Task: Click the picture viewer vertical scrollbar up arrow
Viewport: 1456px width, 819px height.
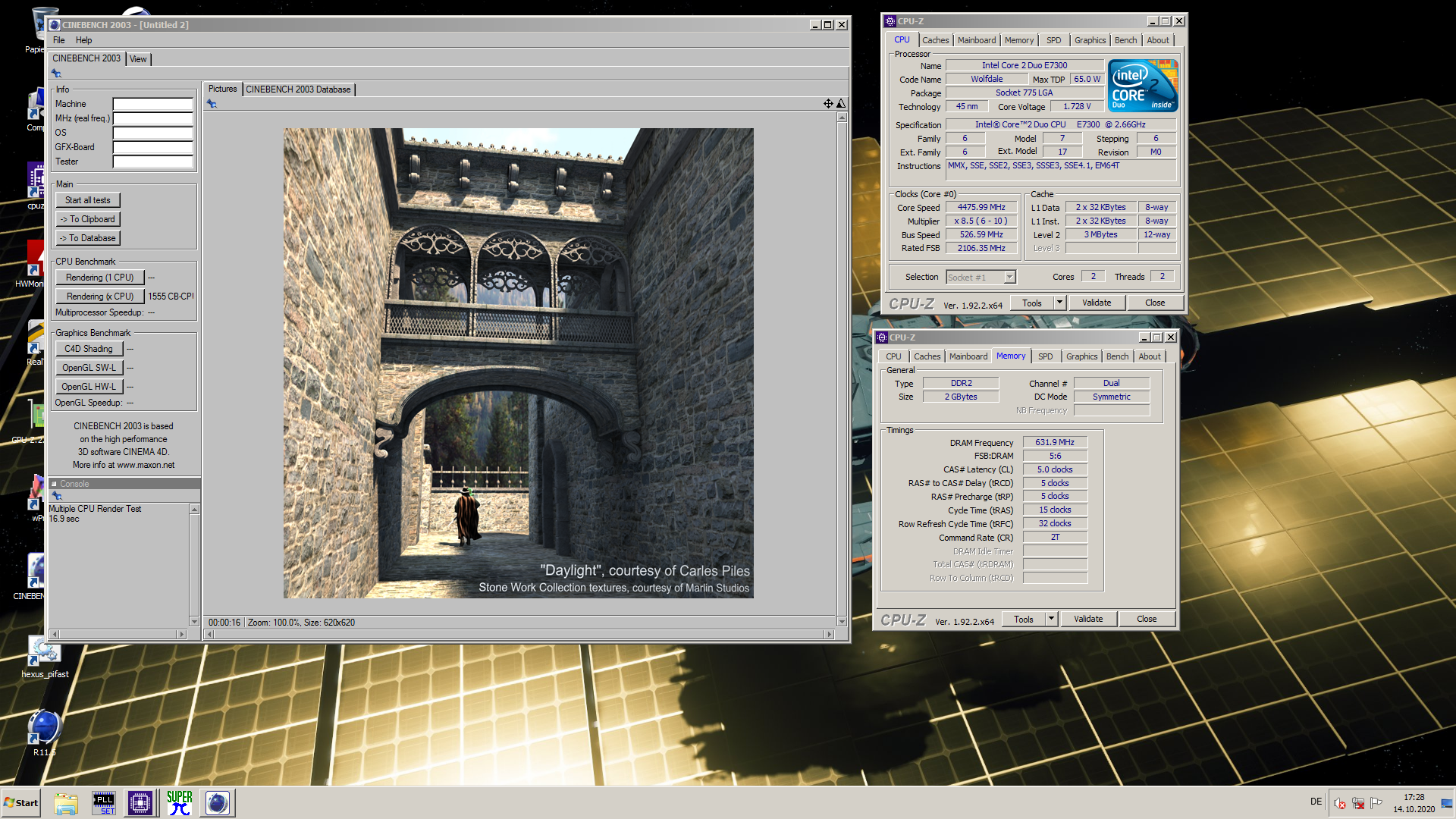Action: click(842, 118)
